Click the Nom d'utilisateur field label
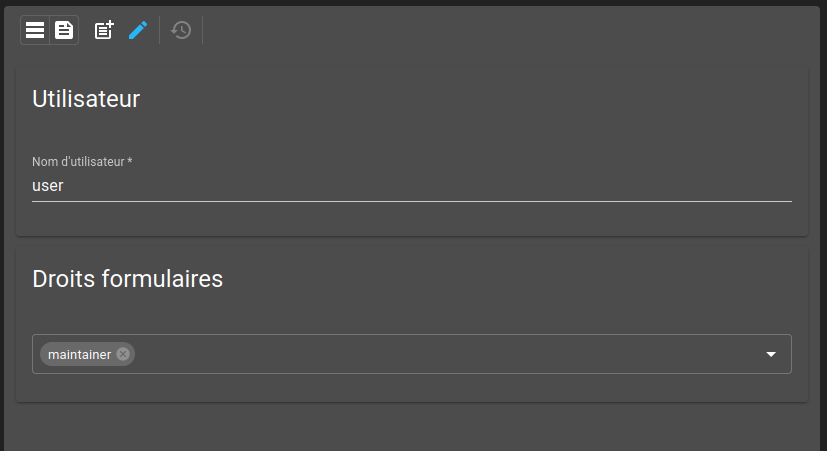Image resolution: width=827 pixels, height=451 pixels. click(82, 161)
